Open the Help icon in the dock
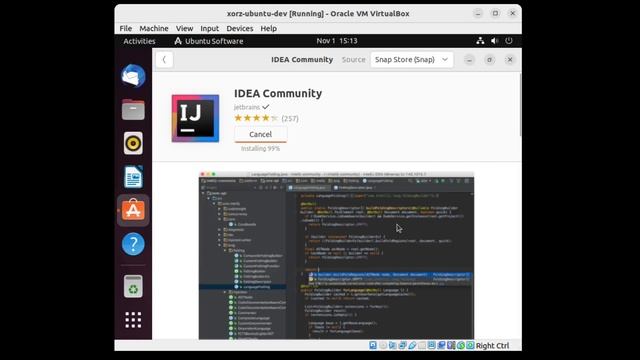The image size is (640, 360). click(x=133, y=244)
